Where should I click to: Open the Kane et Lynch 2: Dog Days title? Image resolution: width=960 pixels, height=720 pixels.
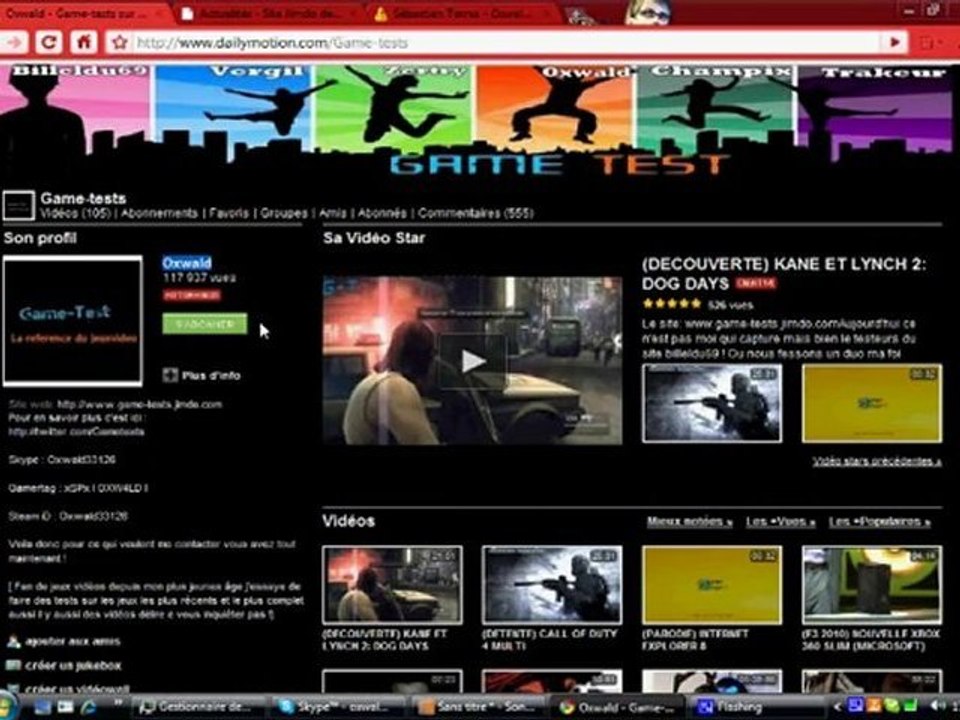[x=784, y=274]
